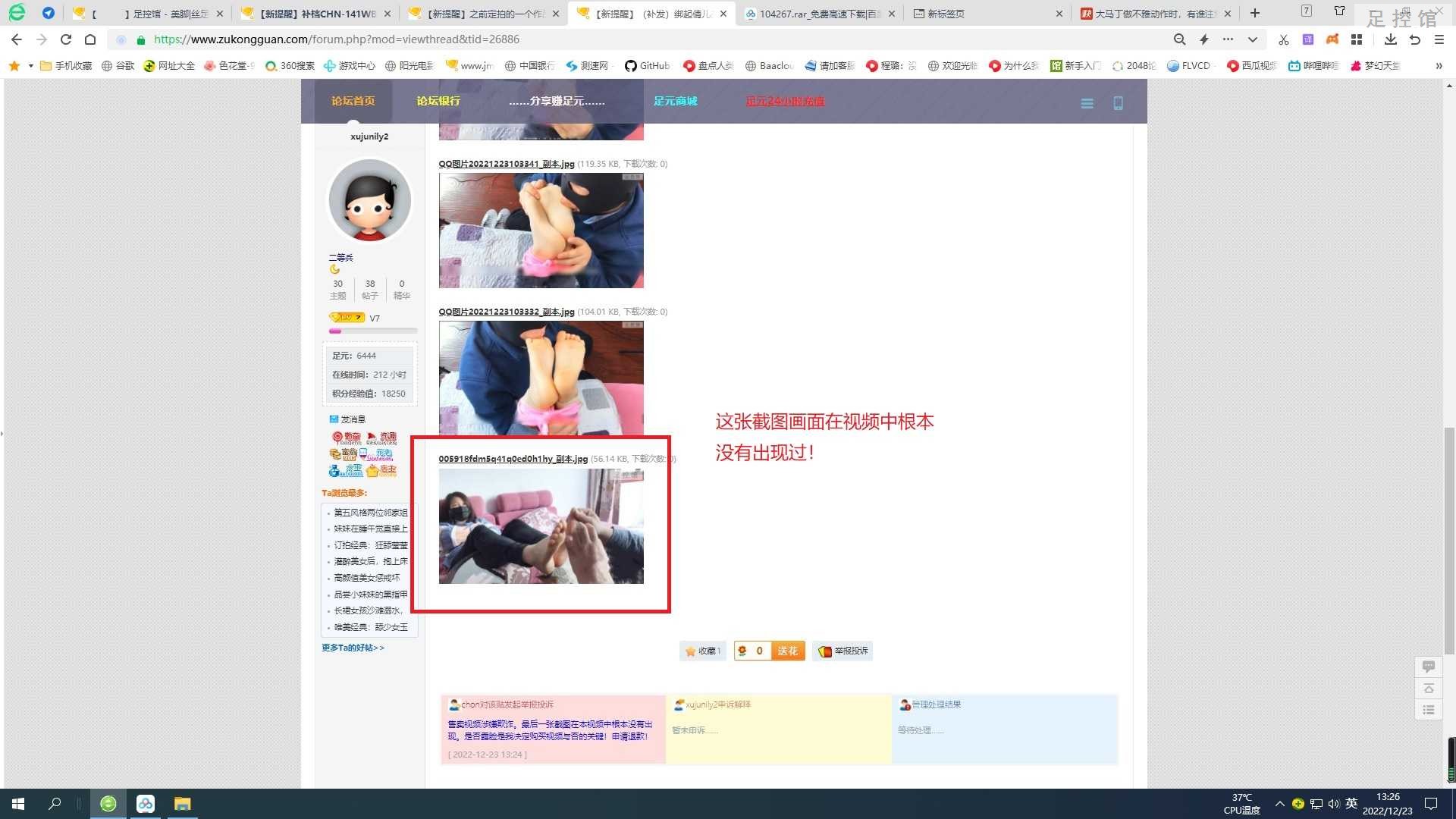
Task: Open the 第五风格两位邻家姐 thread link
Action: 371,513
